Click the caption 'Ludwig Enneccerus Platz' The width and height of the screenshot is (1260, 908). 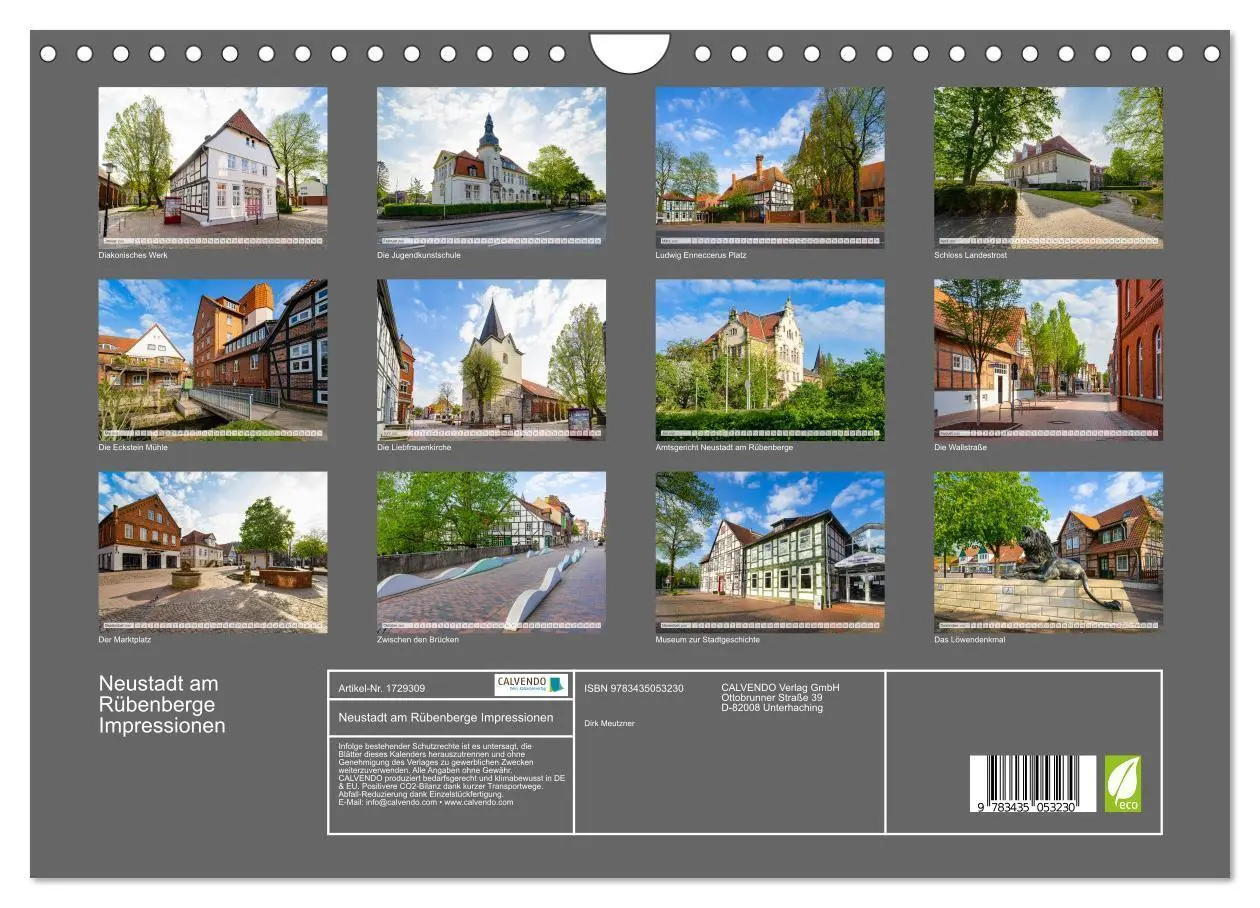click(x=701, y=255)
